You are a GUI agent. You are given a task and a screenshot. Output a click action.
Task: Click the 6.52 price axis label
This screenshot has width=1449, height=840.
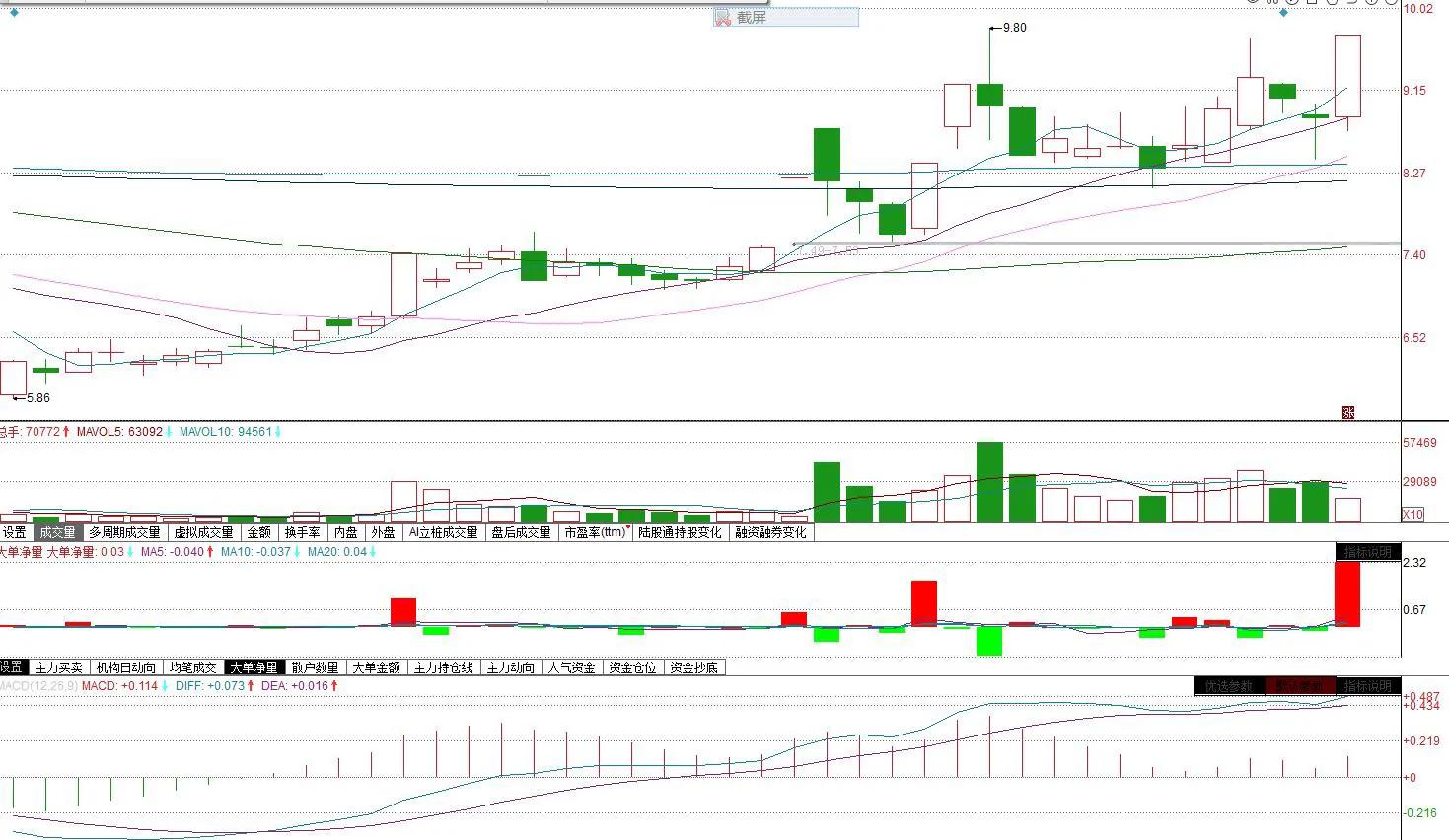pos(1414,338)
